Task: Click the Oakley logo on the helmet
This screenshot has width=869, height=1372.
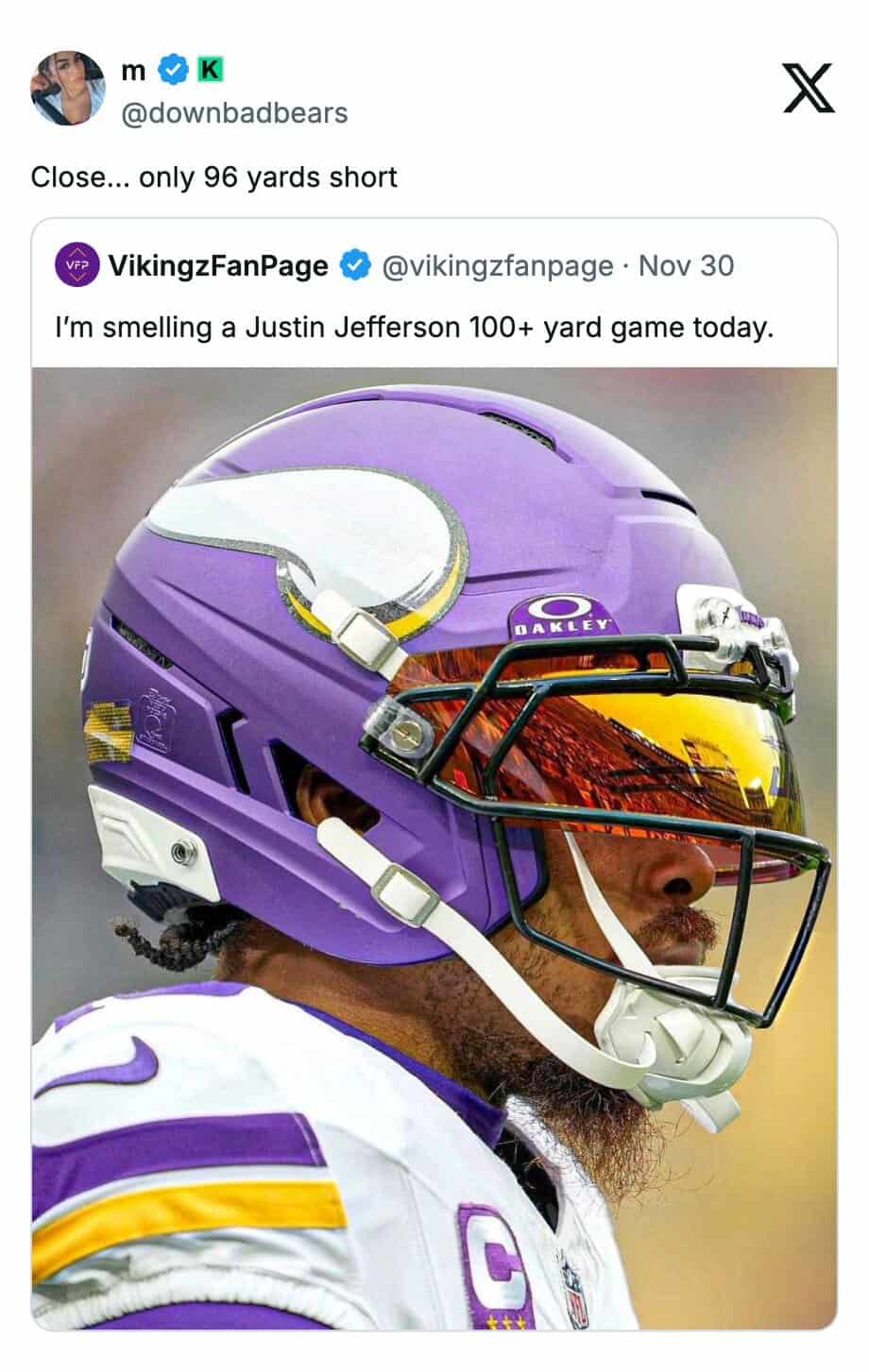Action: pos(563,615)
